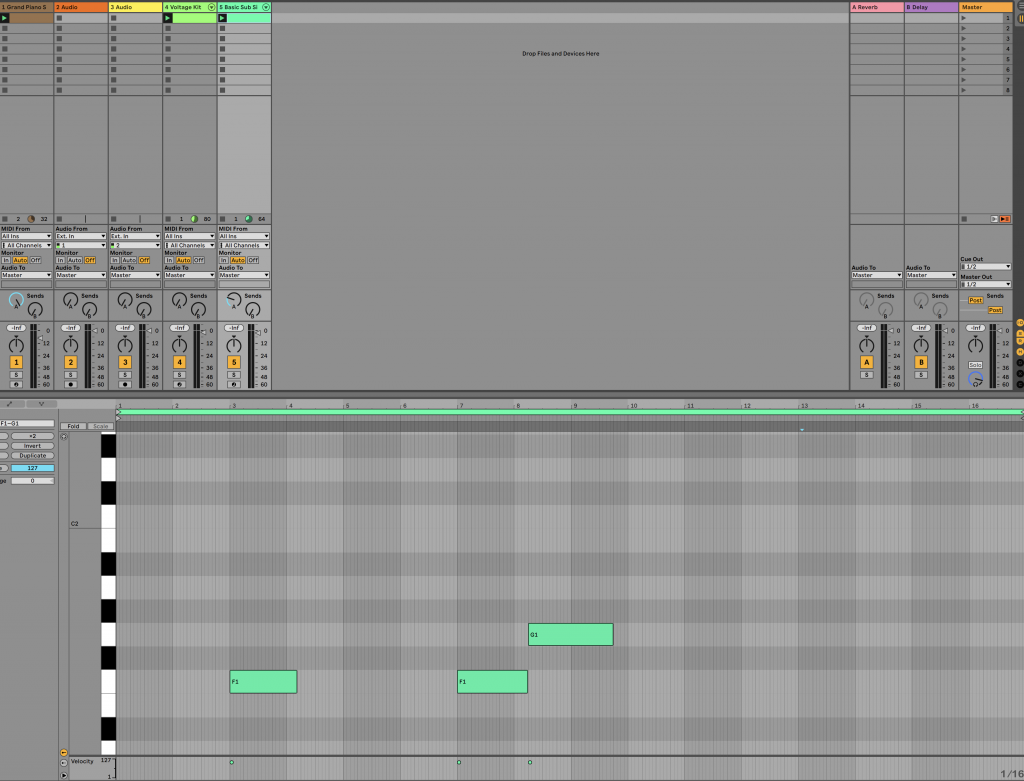The width and height of the screenshot is (1024, 781).
Task: Click Fold to fold the piano roll
Action: pyautogui.click(x=73, y=426)
